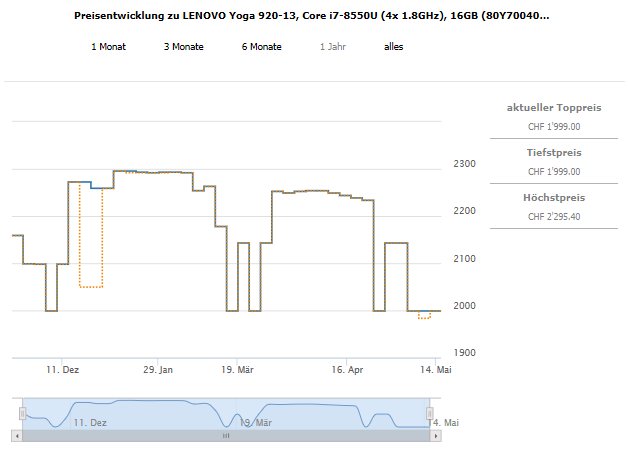628x464 pixels.
Task: Click the scrollbar left arrow in navigator
Action: pyautogui.click(x=17, y=436)
